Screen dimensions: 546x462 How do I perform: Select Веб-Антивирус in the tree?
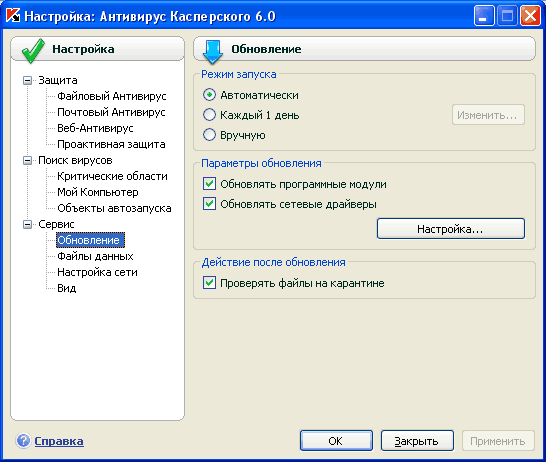click(95, 128)
